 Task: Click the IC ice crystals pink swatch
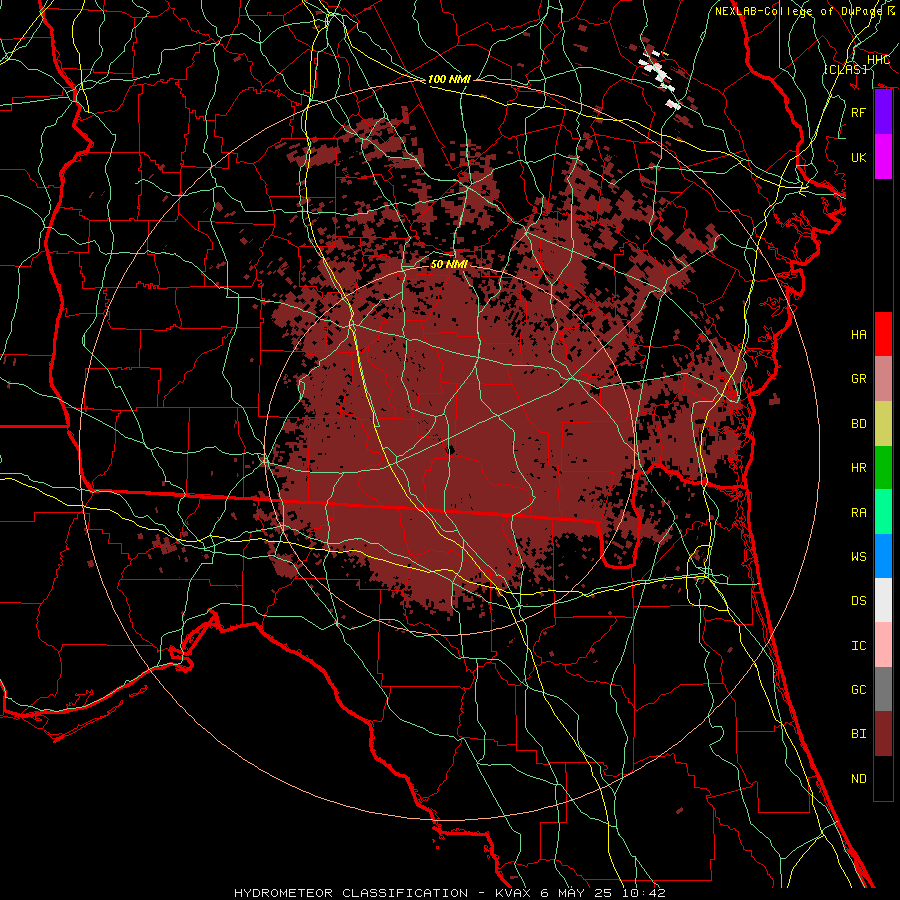pyautogui.click(x=883, y=645)
